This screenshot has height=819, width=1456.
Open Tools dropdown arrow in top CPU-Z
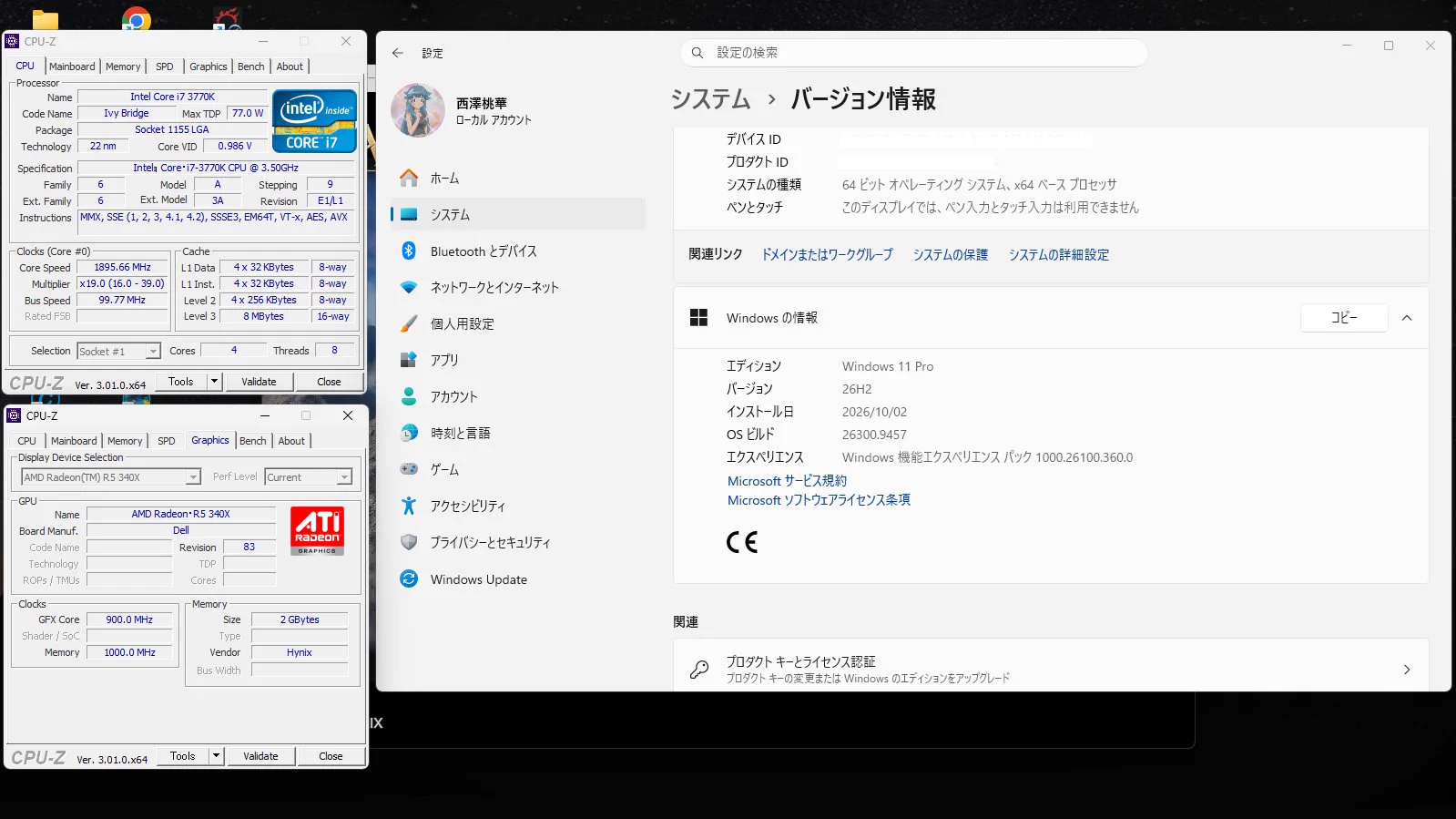tap(215, 382)
